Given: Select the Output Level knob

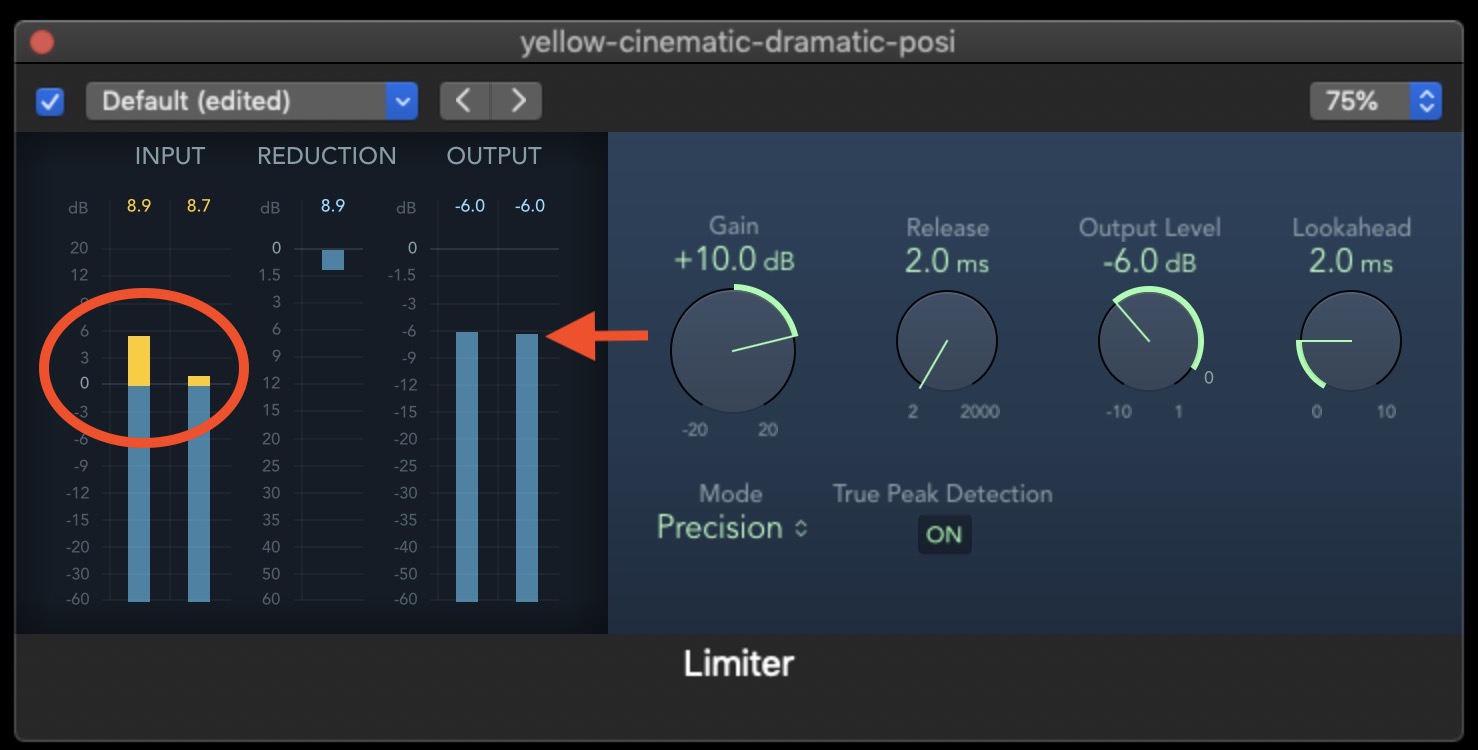Looking at the screenshot, I should (x=1150, y=340).
